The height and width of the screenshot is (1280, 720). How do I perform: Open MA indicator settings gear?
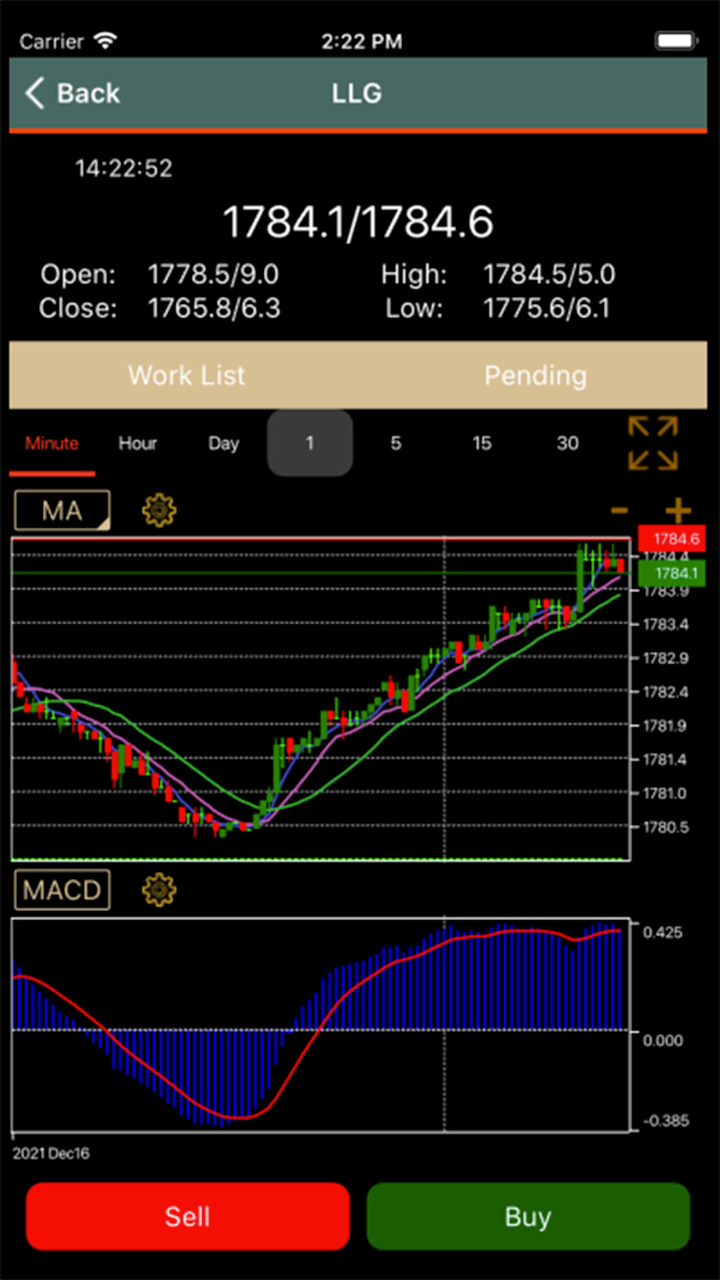point(159,511)
